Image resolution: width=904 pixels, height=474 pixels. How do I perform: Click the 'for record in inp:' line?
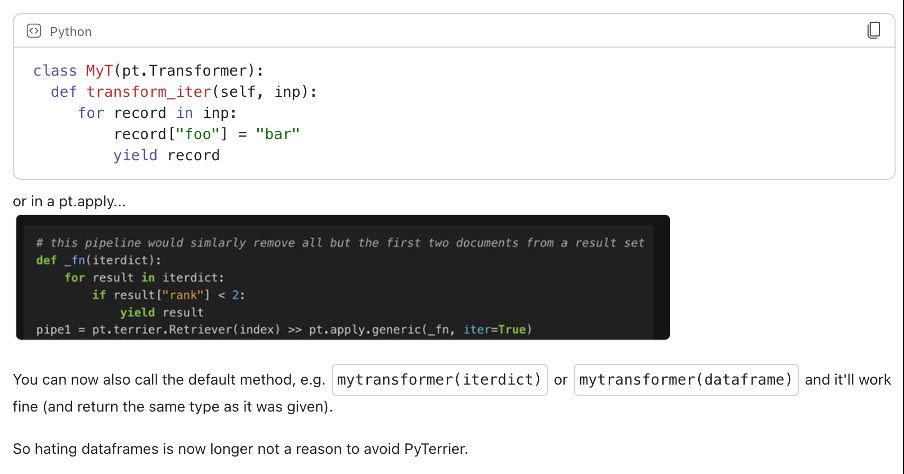click(x=157, y=113)
